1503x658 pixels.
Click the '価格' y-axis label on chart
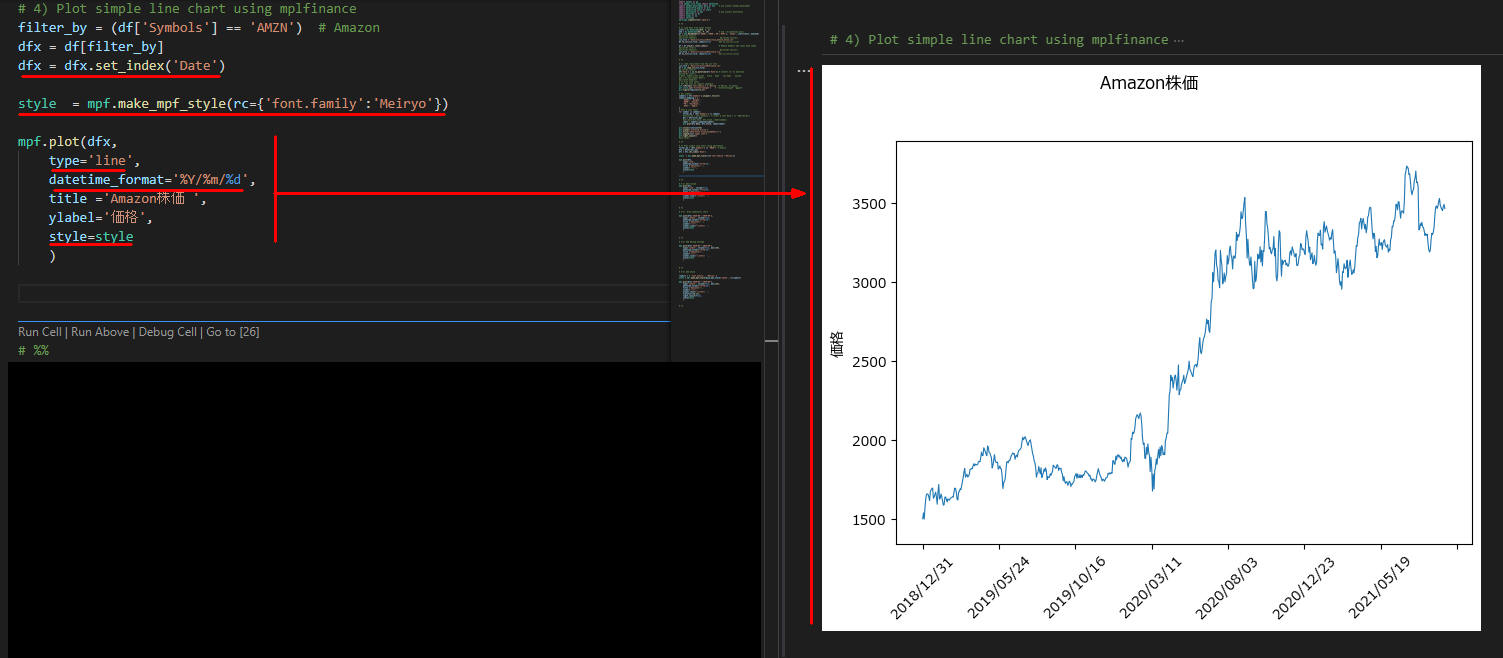point(837,343)
